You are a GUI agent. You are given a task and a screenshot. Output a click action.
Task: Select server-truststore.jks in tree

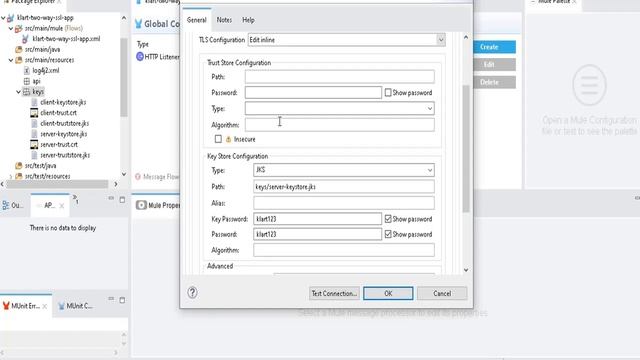point(65,155)
